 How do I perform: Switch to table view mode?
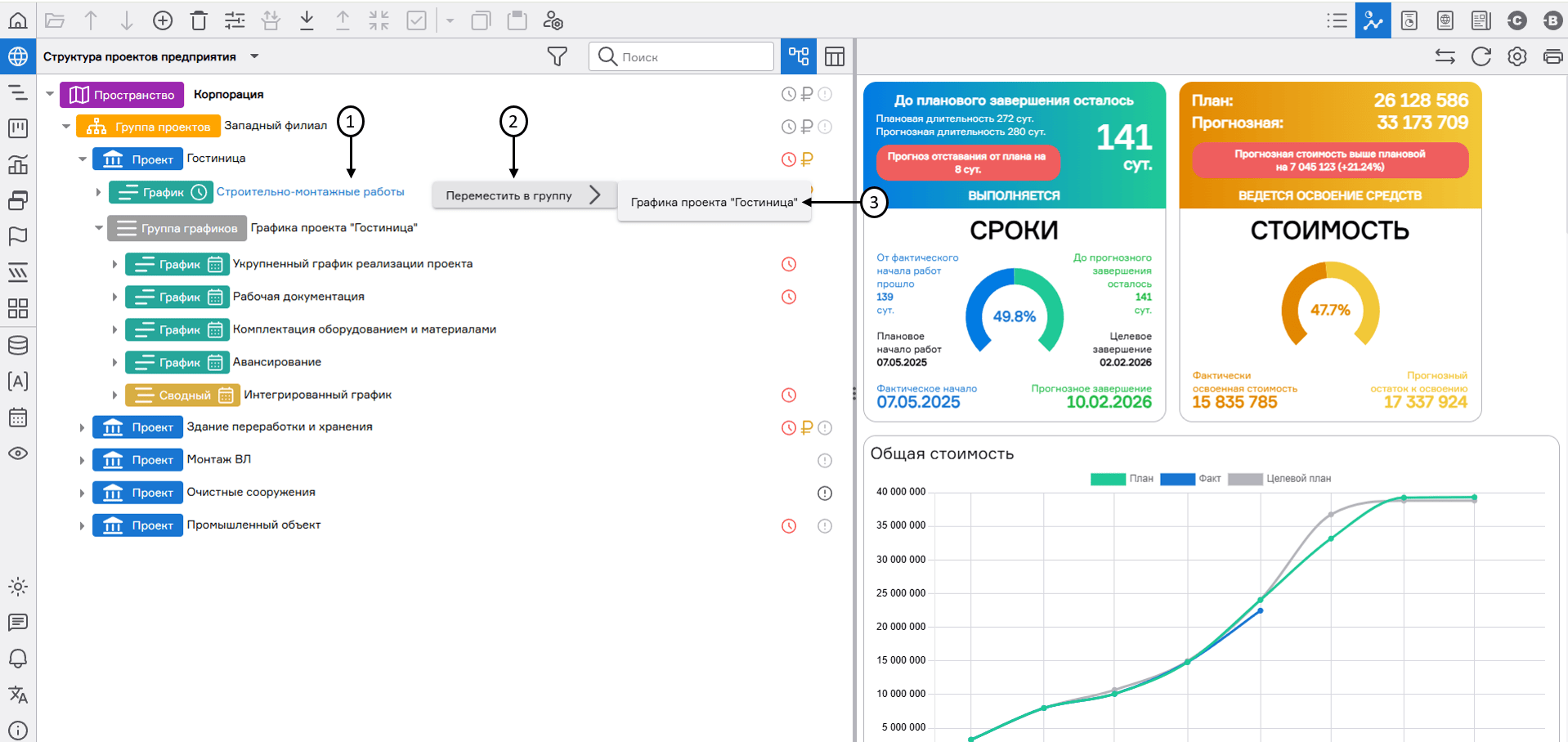click(x=834, y=56)
